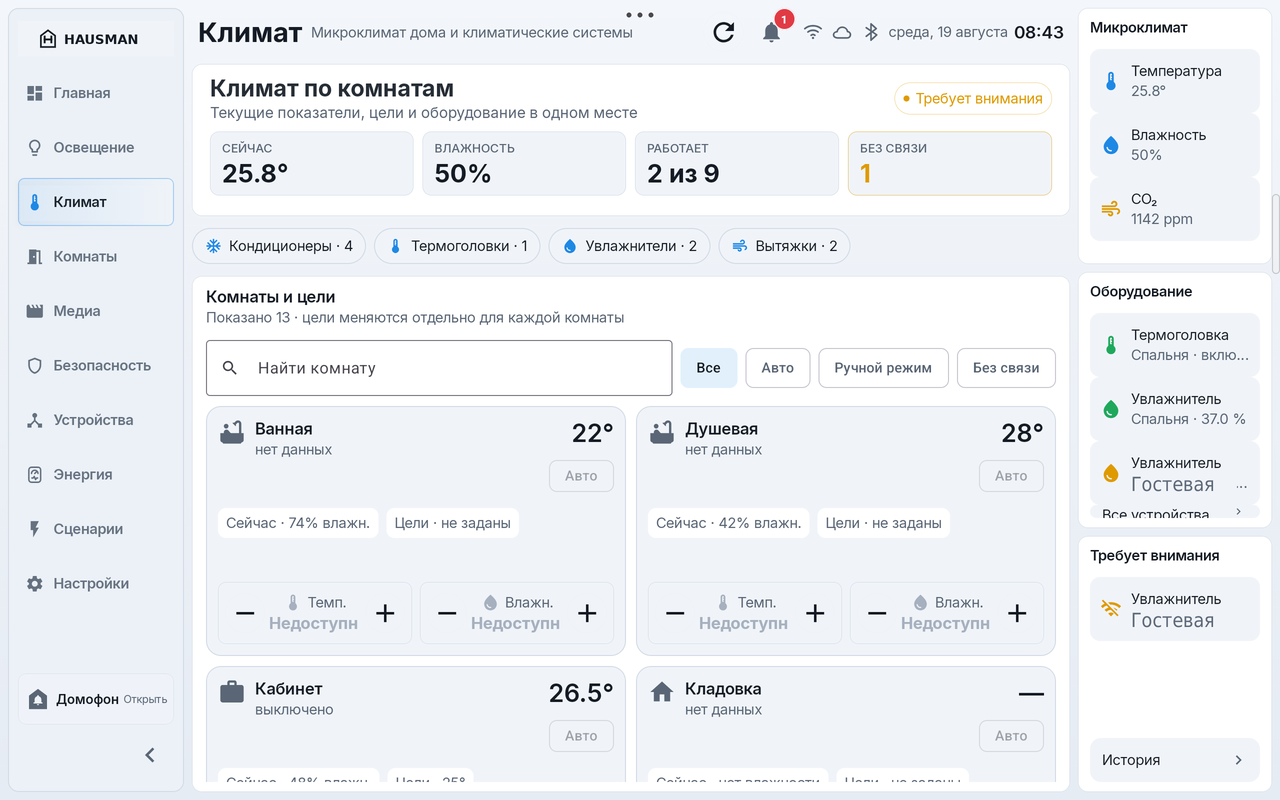Click the Bluetooth status icon
This screenshot has width=1280, height=800.
point(871,32)
